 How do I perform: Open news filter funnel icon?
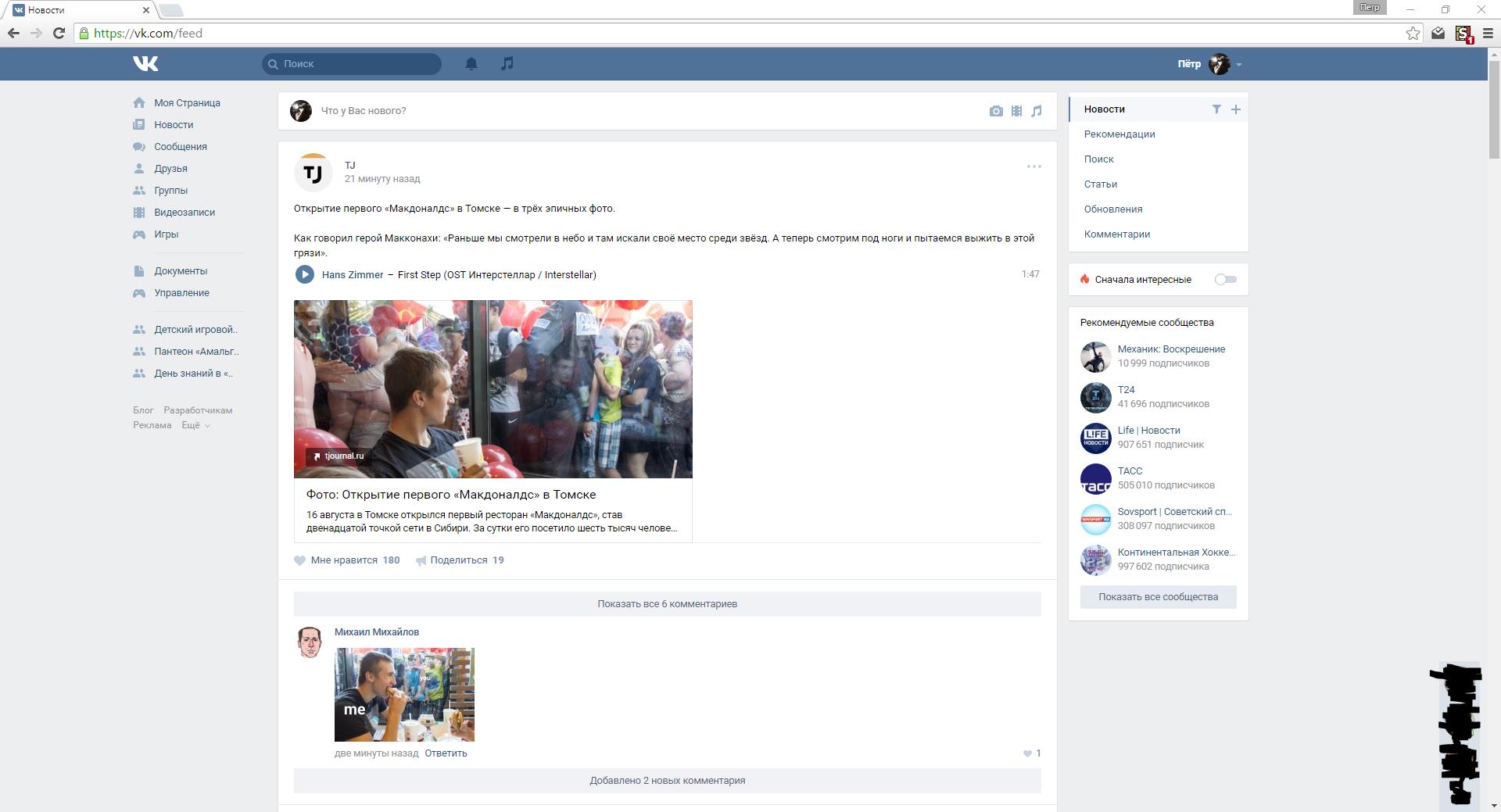click(x=1216, y=109)
